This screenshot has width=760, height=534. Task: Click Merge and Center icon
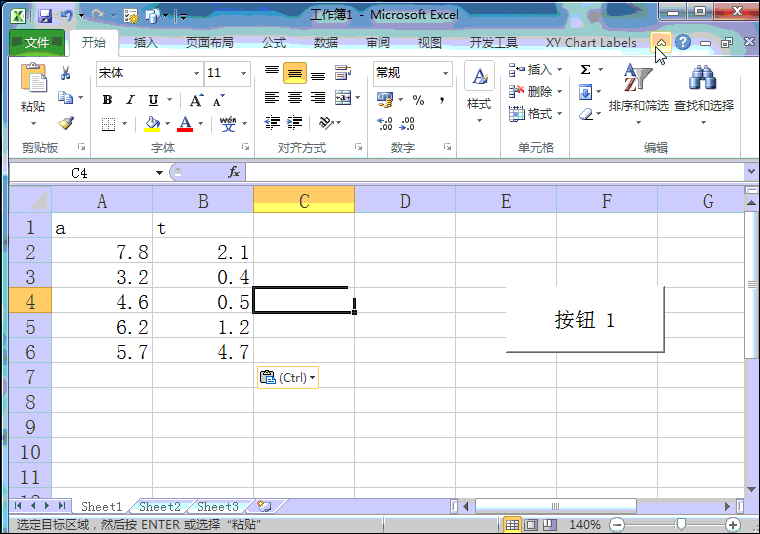343,98
